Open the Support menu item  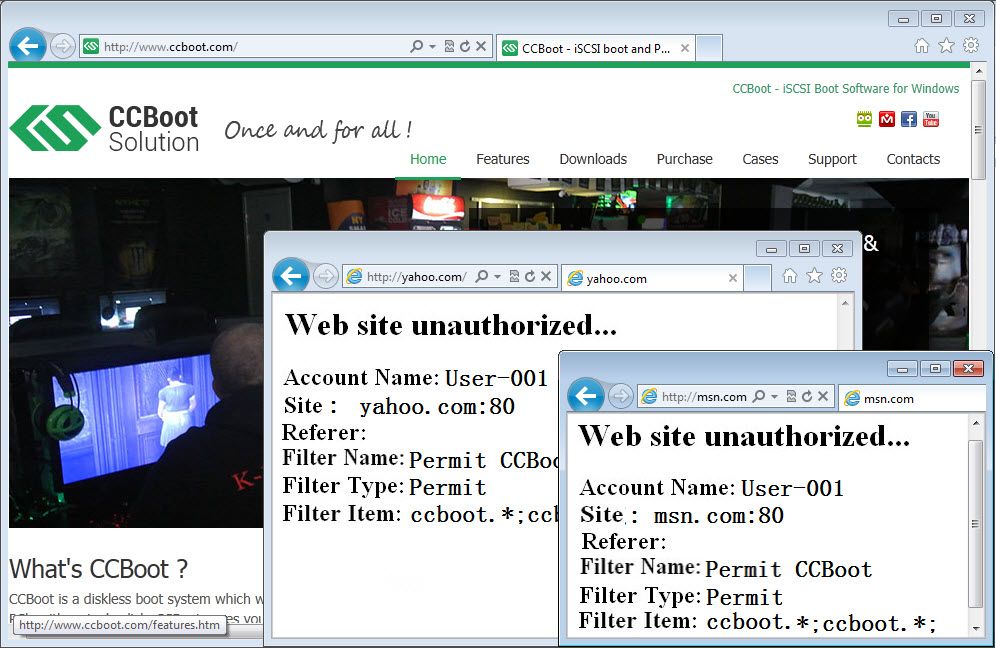tap(832, 159)
